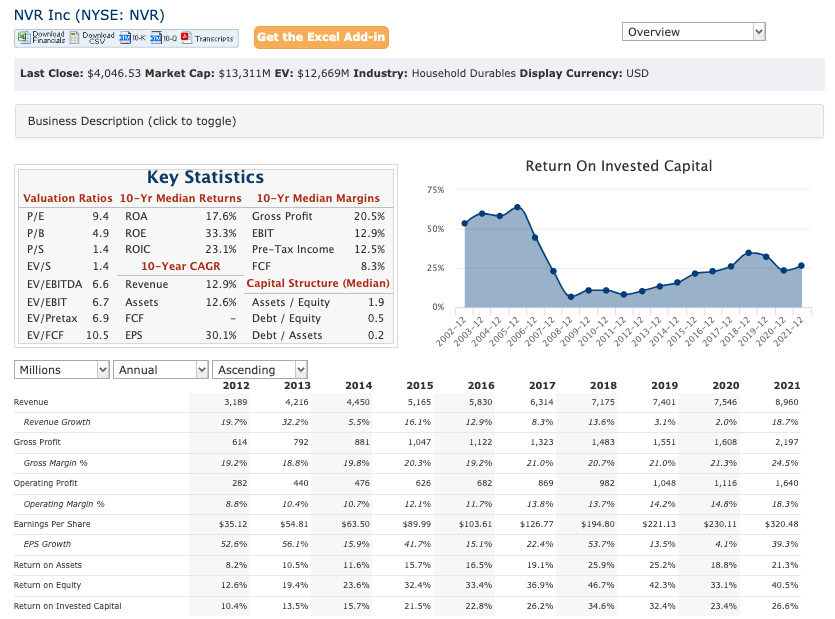Click the 2018 return on equity 46.7%
Screen dimensions: 835x619
point(601,585)
